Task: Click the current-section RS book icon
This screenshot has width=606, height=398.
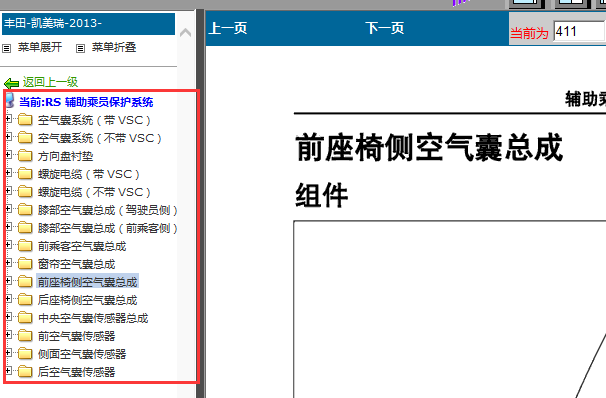Action: [x=10, y=101]
